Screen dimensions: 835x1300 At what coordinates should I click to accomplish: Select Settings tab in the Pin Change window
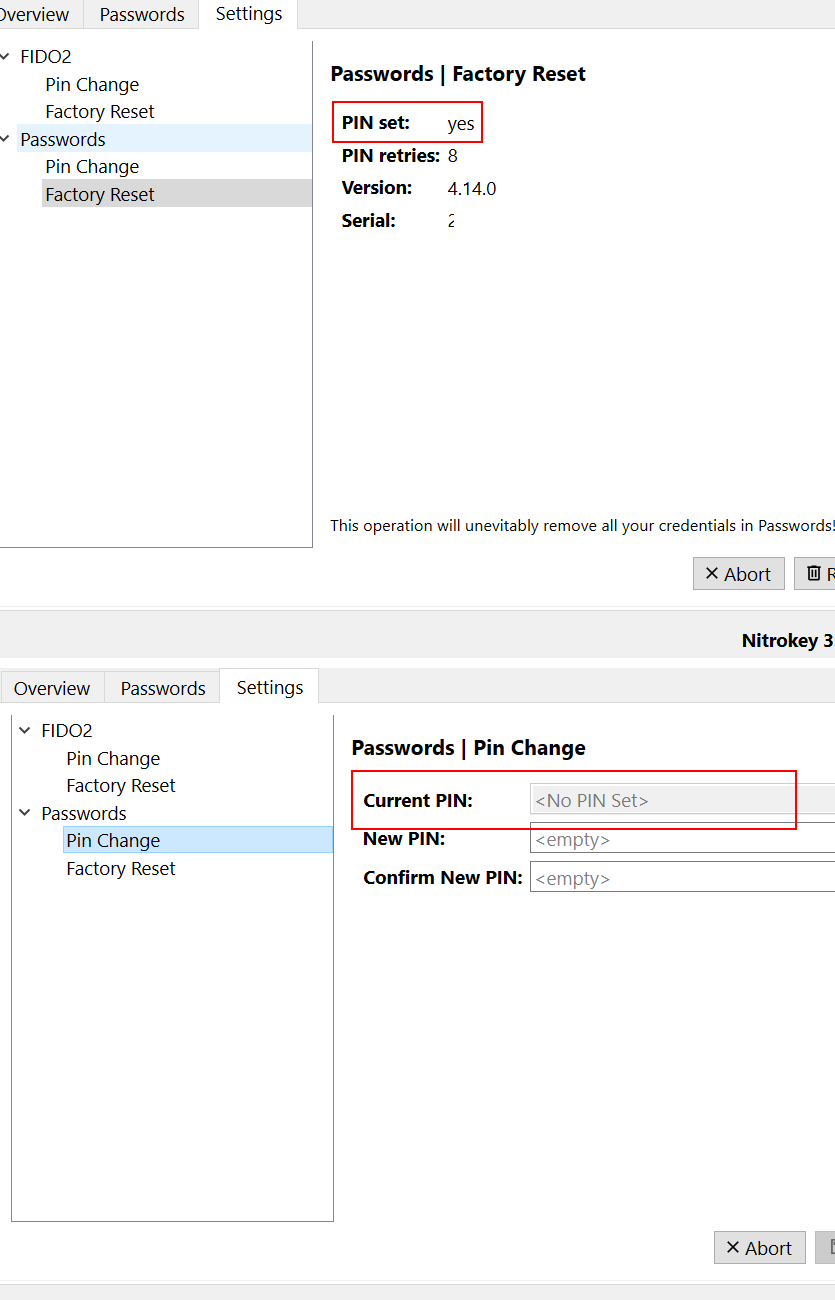pos(270,687)
